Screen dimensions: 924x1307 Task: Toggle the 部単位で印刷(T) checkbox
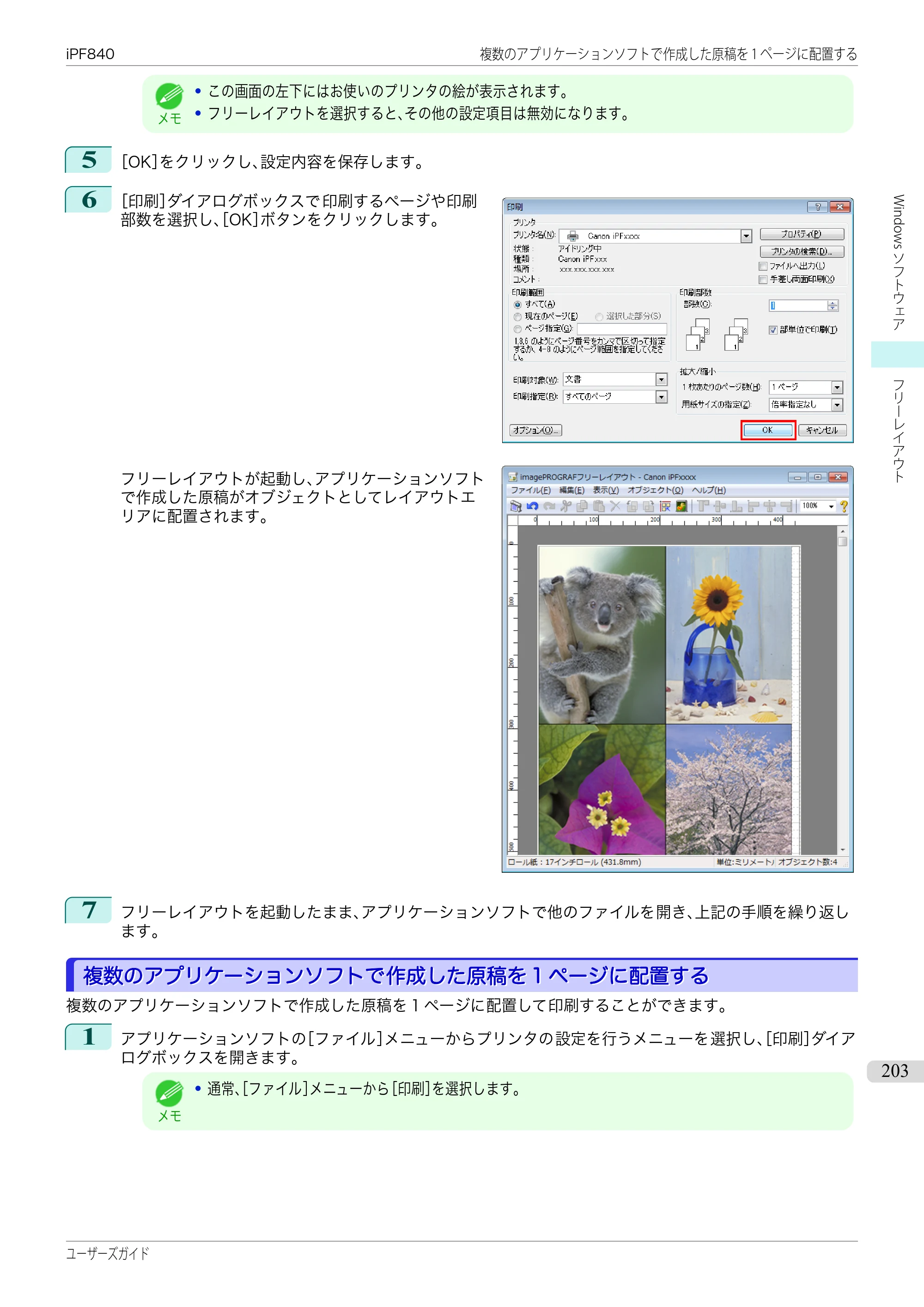point(772,329)
